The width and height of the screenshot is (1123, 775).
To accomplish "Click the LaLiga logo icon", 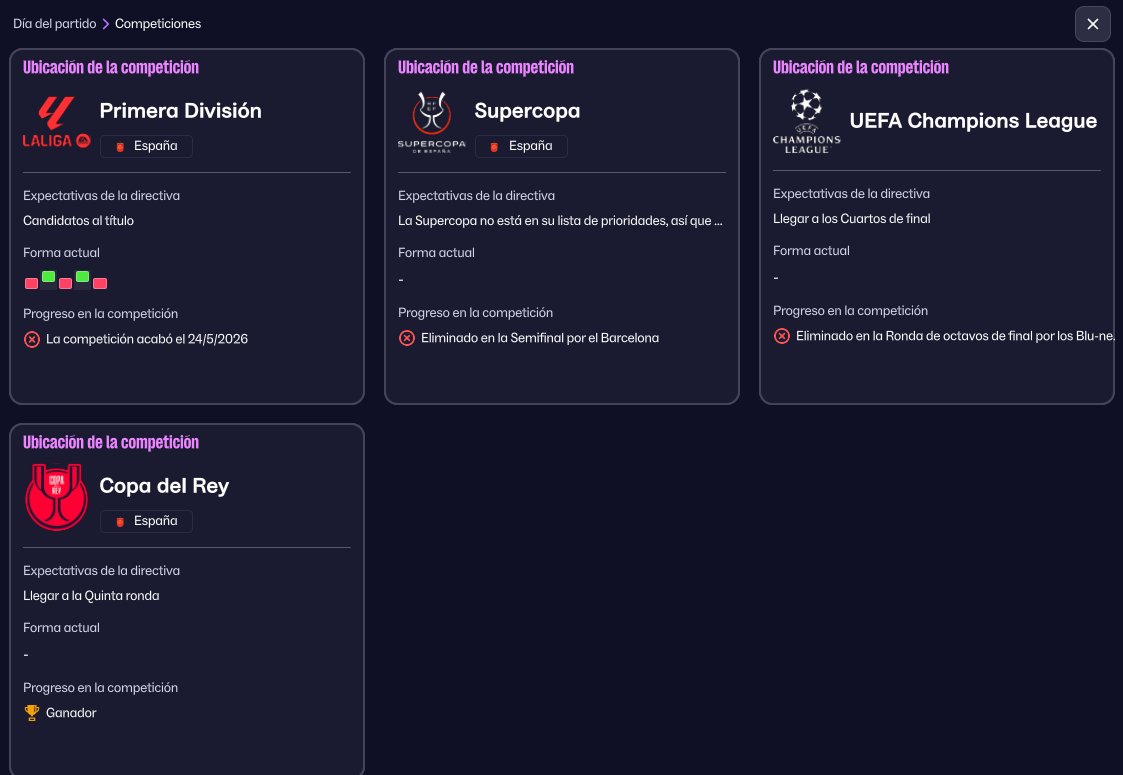I will point(57,122).
